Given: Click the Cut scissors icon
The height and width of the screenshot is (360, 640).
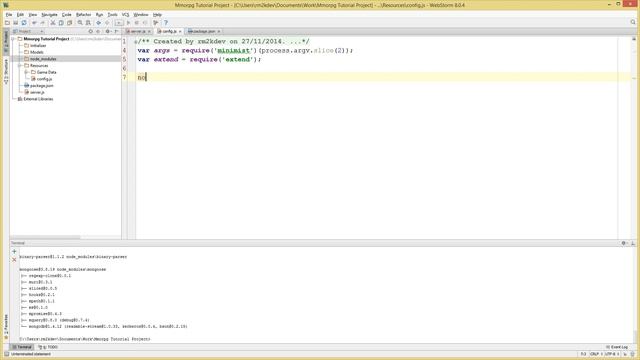Looking at the screenshot, I should click(53, 23).
